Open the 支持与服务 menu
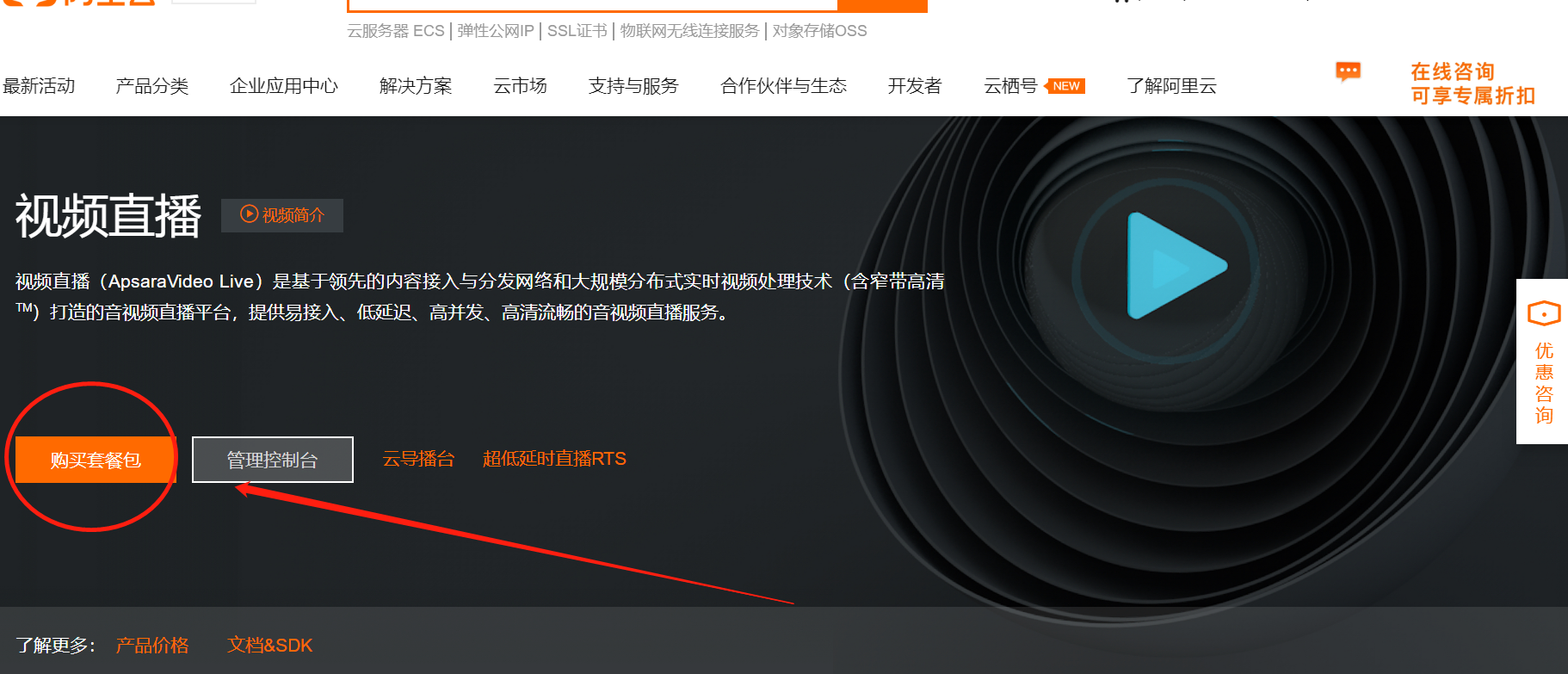Viewport: 1568px width, 674px height. coord(633,86)
